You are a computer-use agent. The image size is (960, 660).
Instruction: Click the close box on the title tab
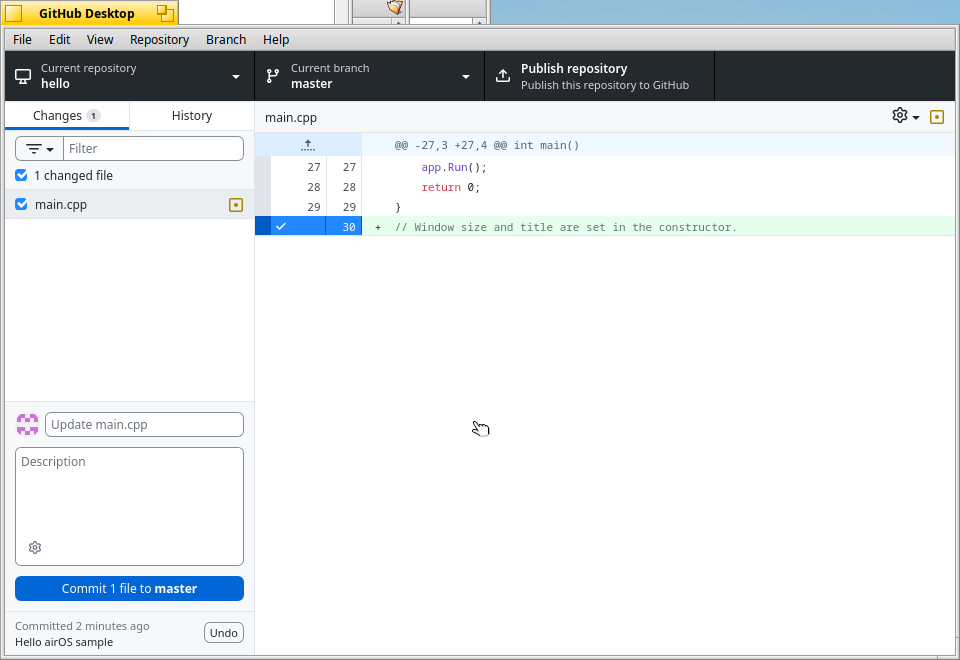click(13, 13)
